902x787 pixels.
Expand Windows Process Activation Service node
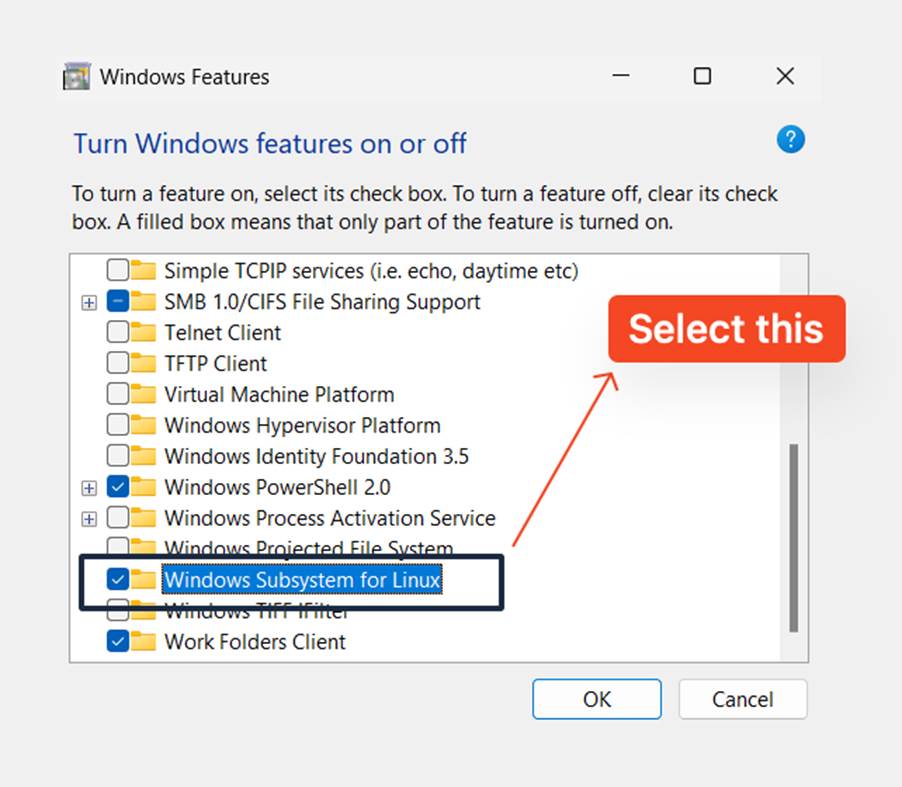point(89,519)
